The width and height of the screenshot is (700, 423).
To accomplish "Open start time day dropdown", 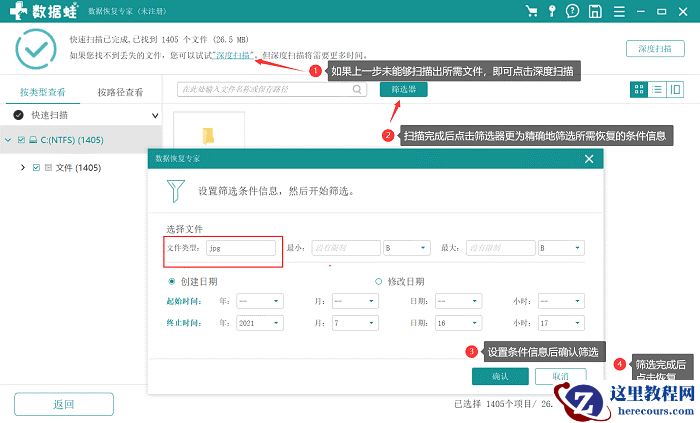I will tap(458, 301).
